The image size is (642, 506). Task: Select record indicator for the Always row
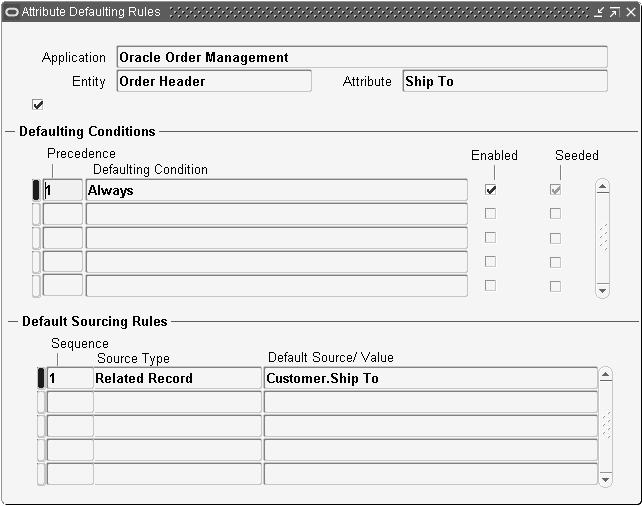(x=36, y=190)
